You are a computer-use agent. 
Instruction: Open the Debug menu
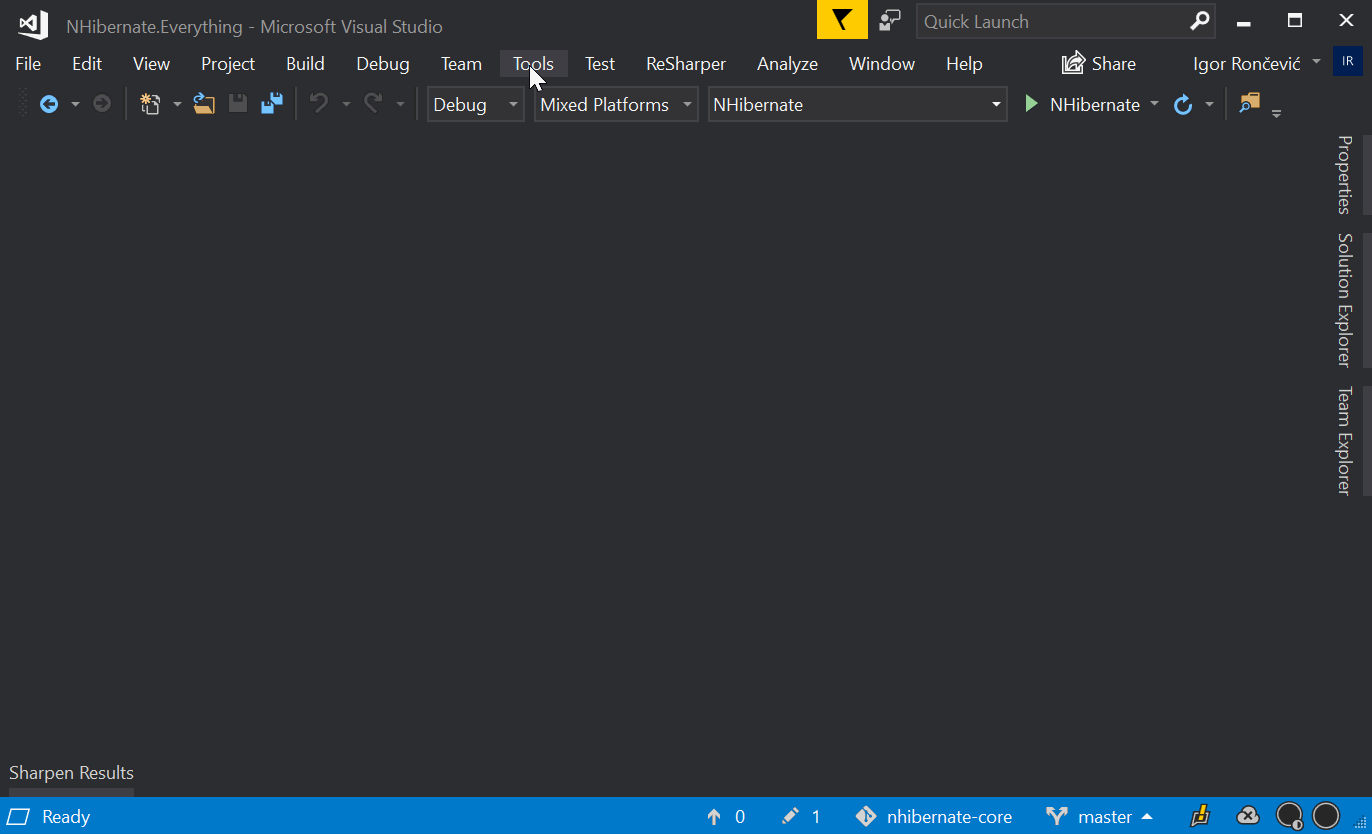[x=383, y=63]
